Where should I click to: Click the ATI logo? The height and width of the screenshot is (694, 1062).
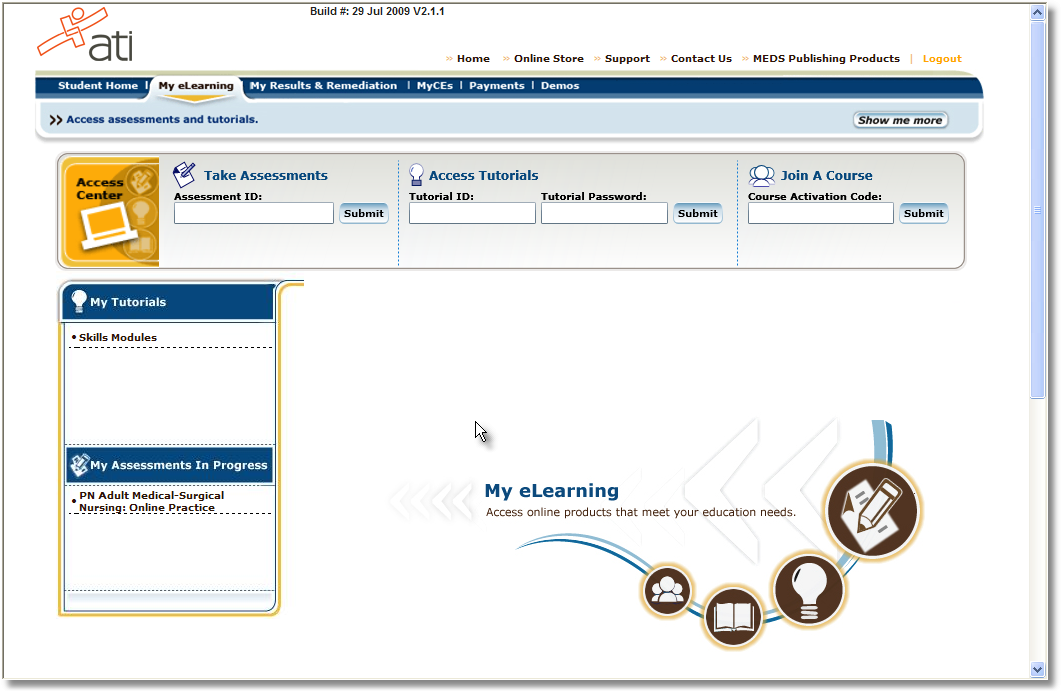(x=85, y=35)
